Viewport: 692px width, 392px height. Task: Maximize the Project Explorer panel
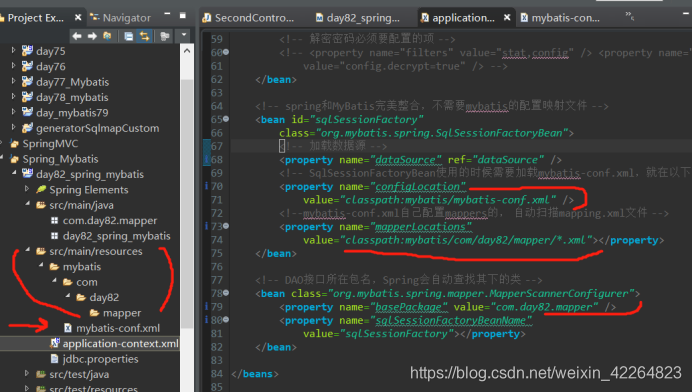coord(183,15)
